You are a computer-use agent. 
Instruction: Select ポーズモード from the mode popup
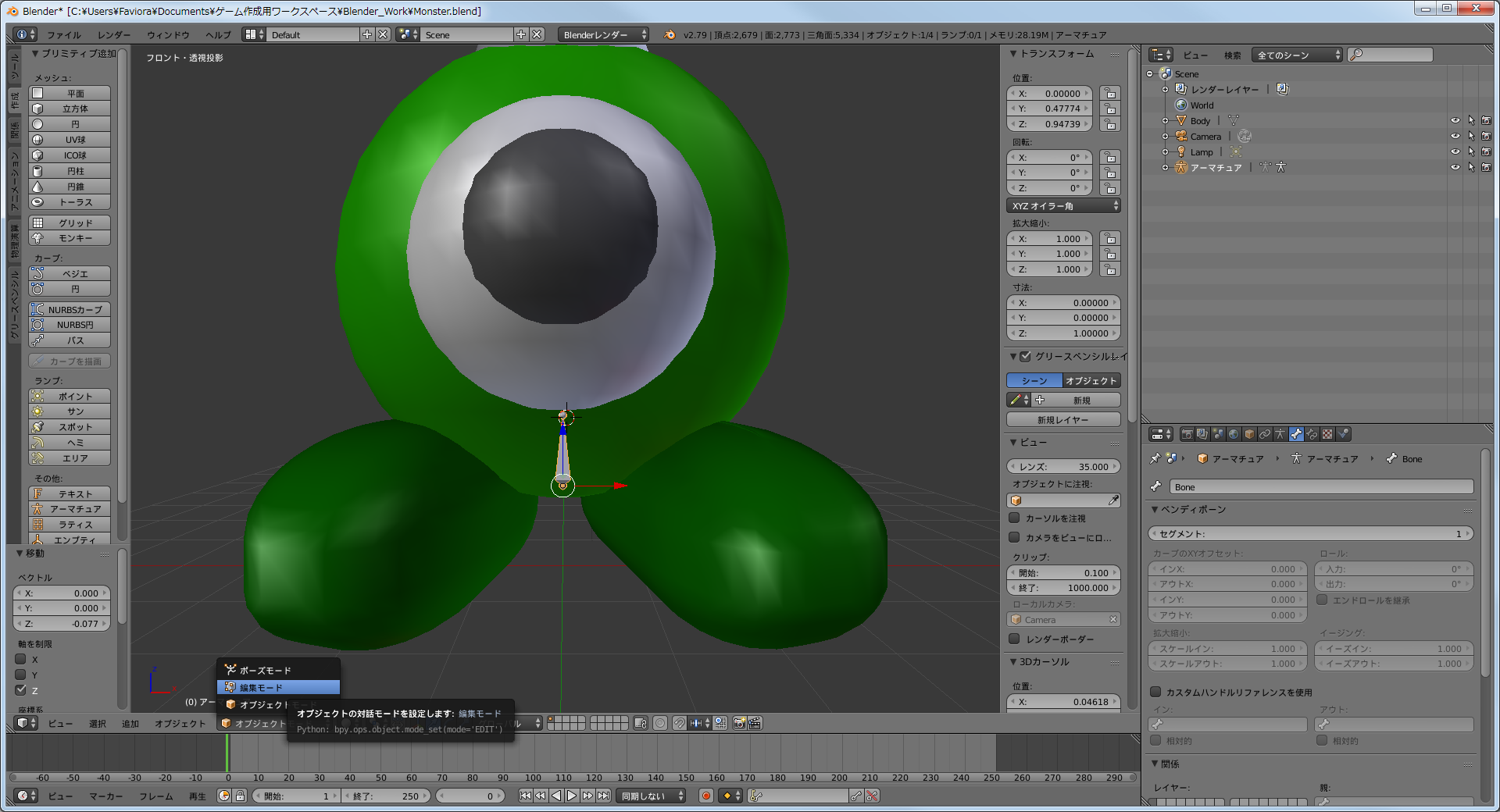point(278,670)
